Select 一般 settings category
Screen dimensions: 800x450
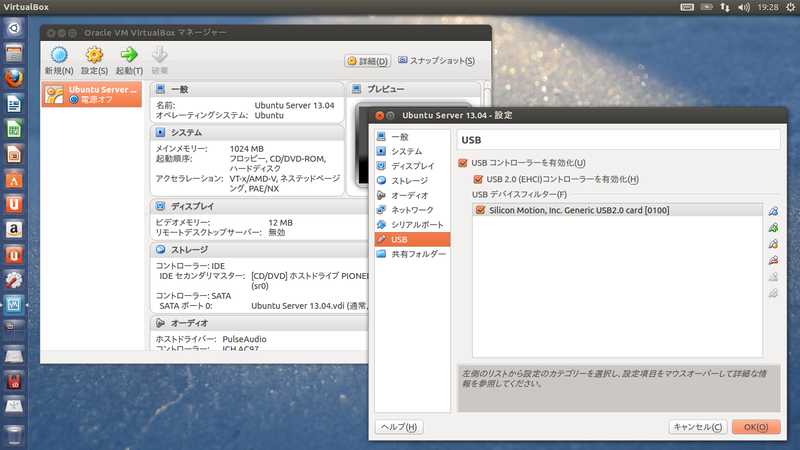pos(412,137)
